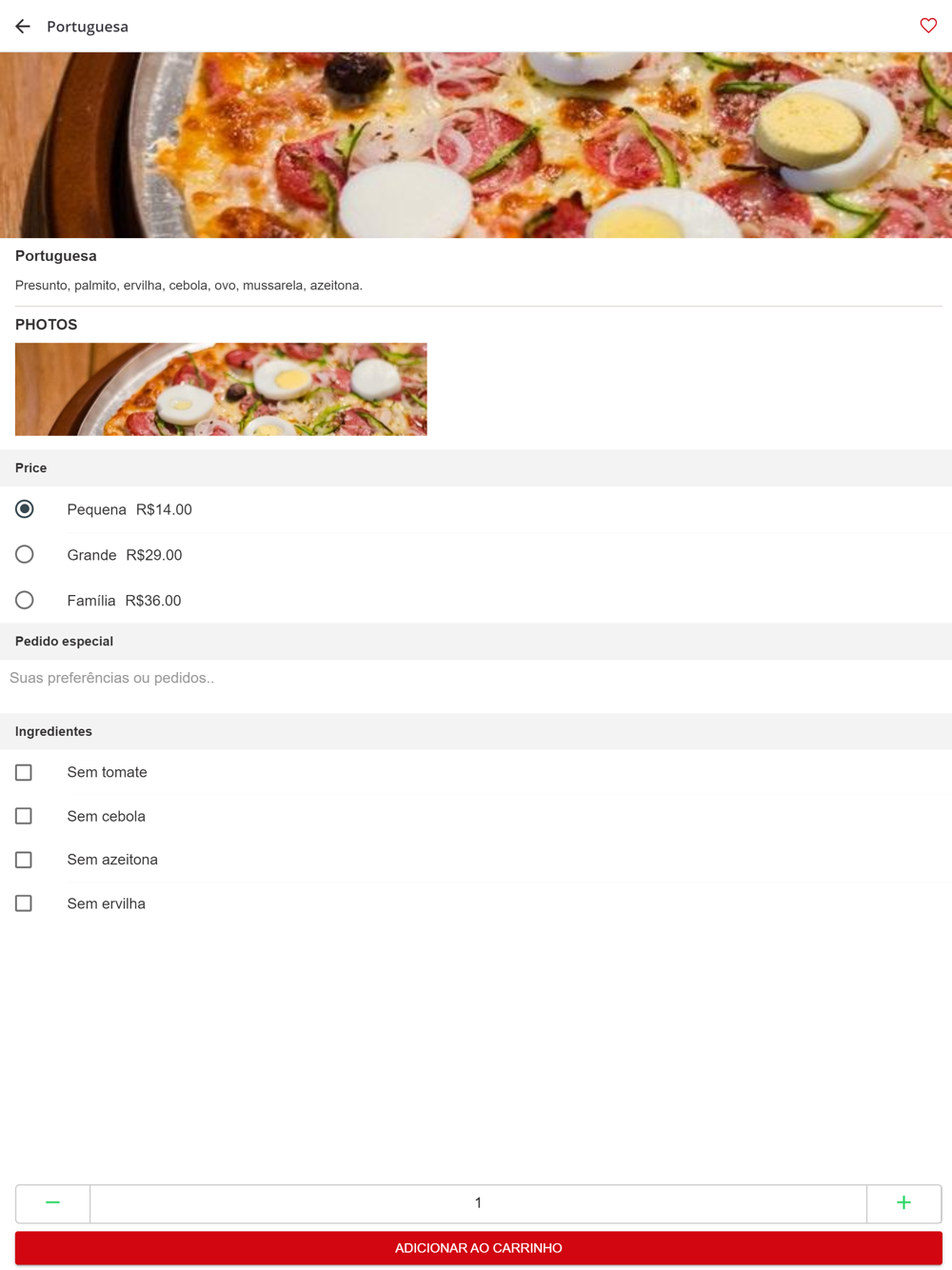
Task: Decrease quantity with minus button
Action: pyautogui.click(x=53, y=1203)
